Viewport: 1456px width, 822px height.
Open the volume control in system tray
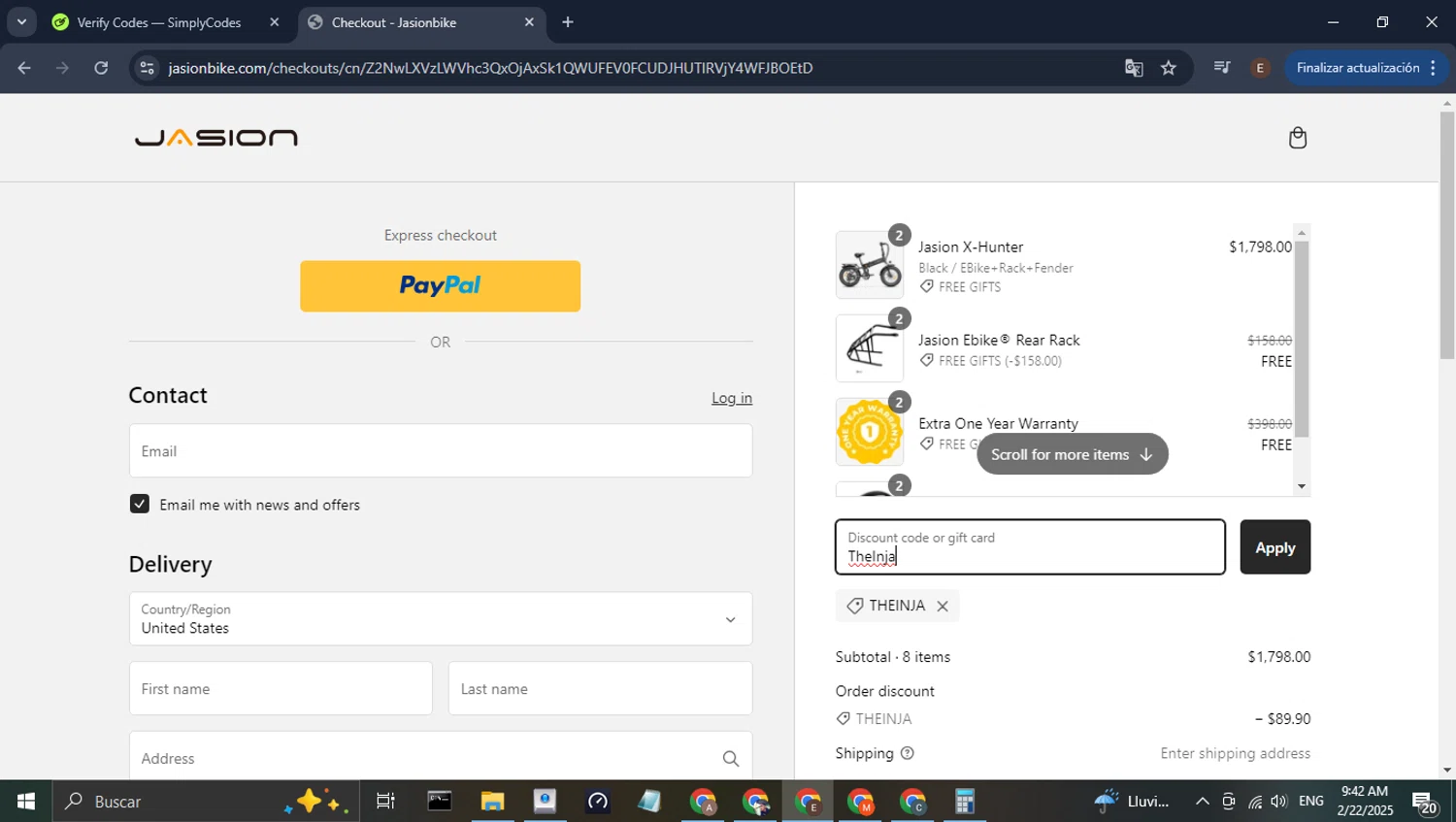point(1279,802)
